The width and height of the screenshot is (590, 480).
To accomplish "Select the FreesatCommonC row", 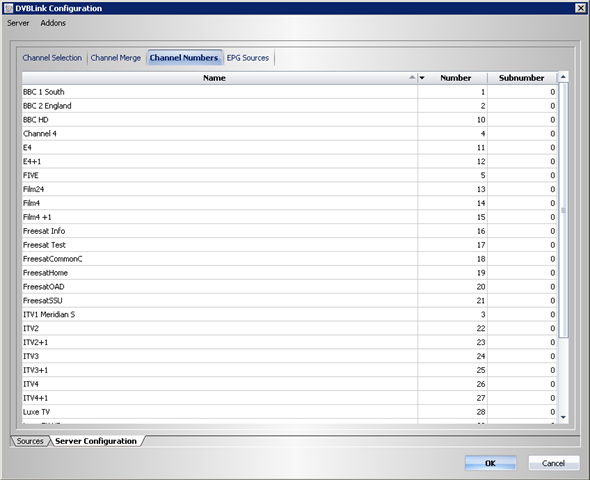I will coord(289,259).
